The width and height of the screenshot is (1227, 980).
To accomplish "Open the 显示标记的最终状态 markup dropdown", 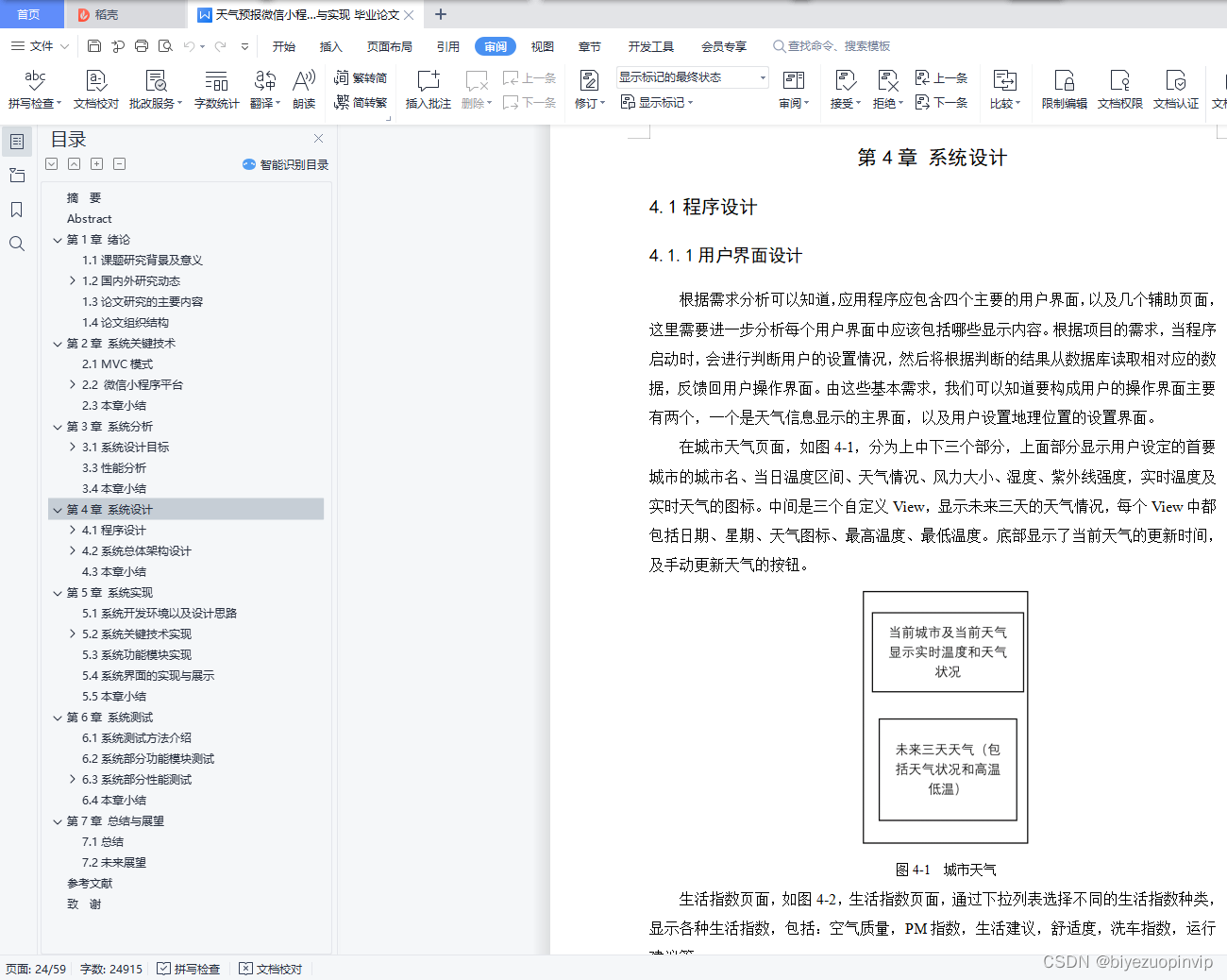I will pyautogui.click(x=692, y=76).
